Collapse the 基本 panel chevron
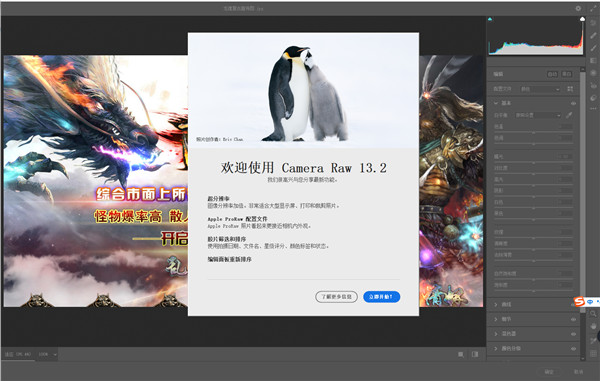 coord(496,103)
